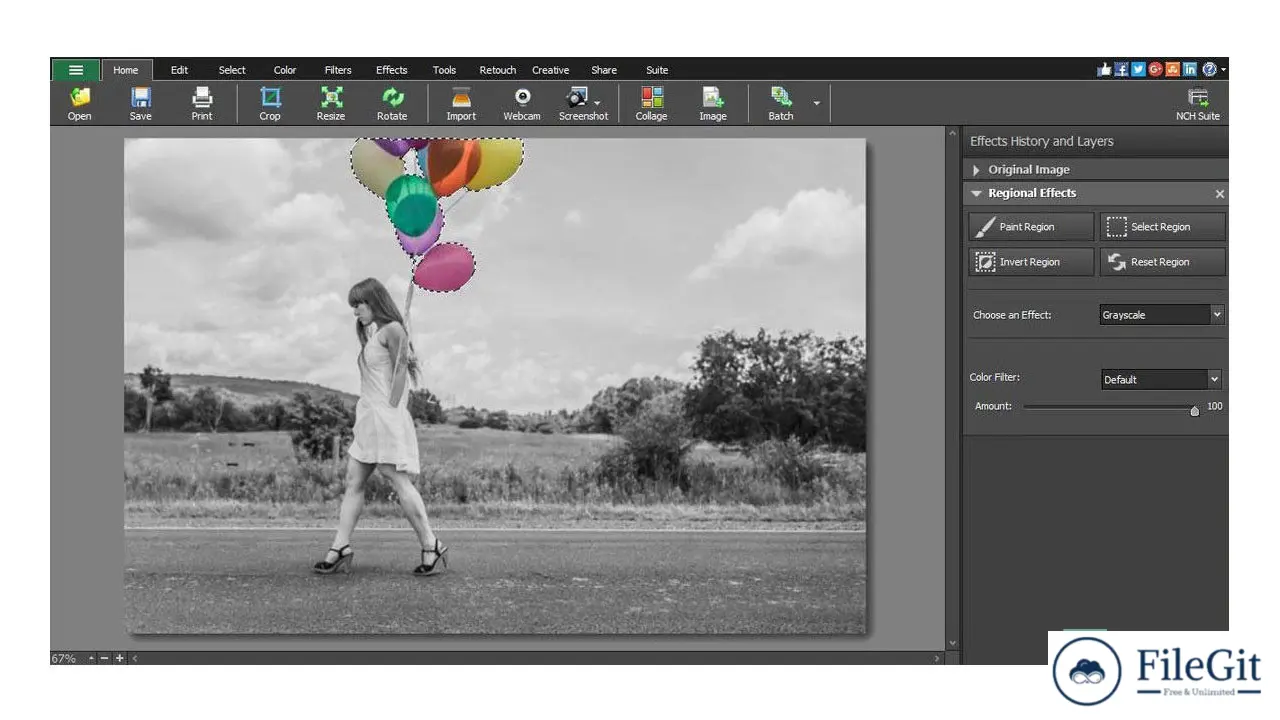
Task: Click the pink balloon in the image
Action: [444, 268]
